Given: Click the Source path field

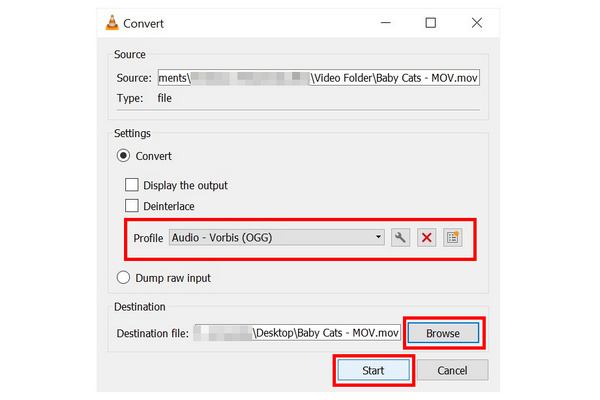Looking at the screenshot, I should point(319,78).
